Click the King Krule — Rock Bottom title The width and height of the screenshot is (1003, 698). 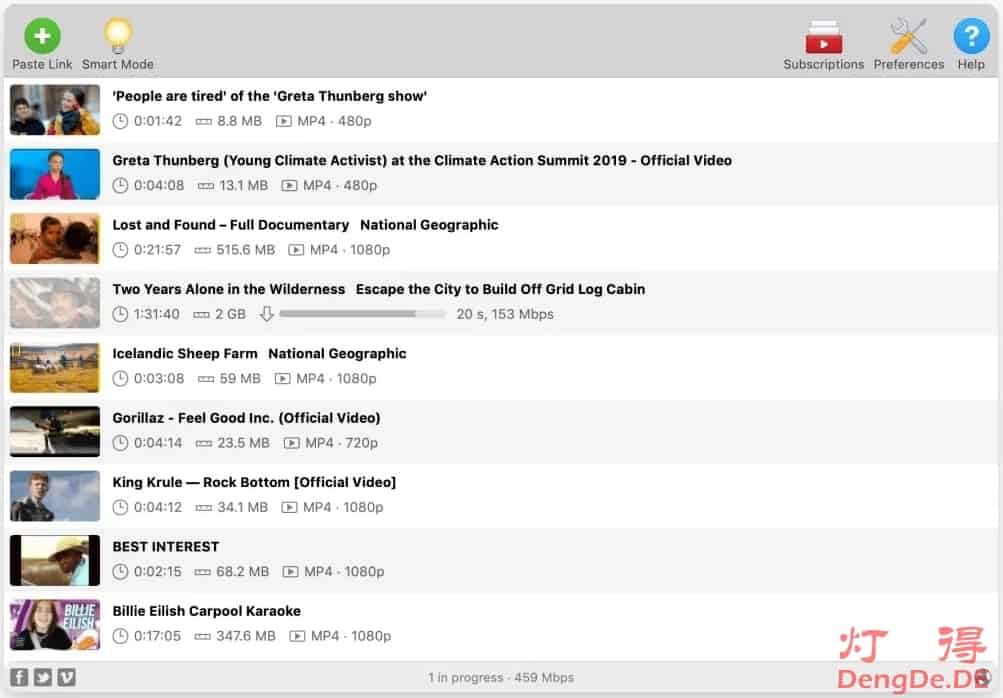point(254,482)
